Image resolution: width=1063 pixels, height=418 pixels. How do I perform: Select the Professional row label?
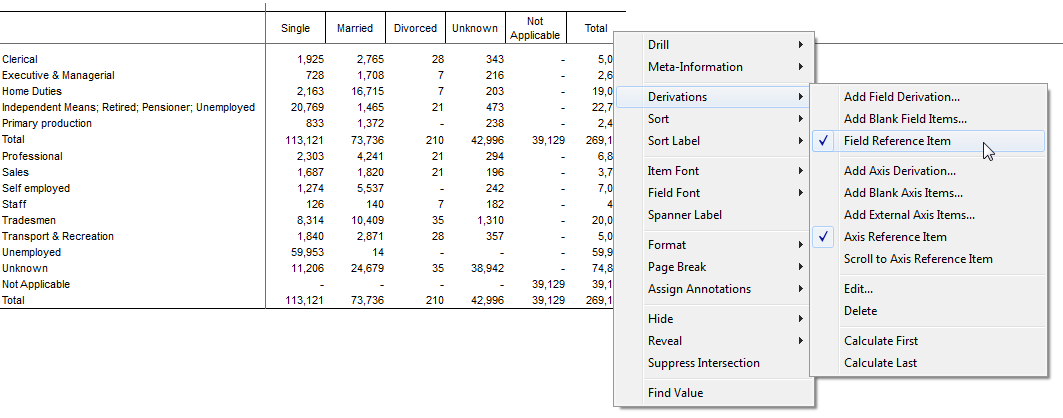(31, 156)
